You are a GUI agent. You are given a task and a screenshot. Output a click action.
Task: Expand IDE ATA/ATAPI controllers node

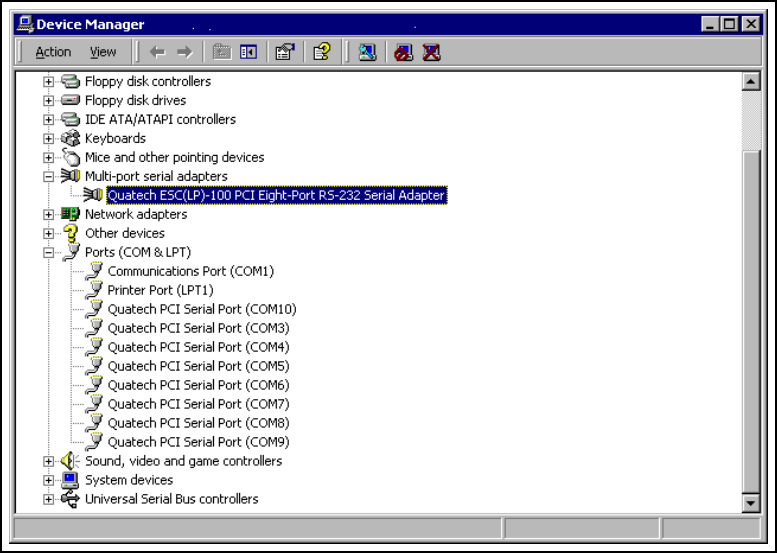click(48, 119)
